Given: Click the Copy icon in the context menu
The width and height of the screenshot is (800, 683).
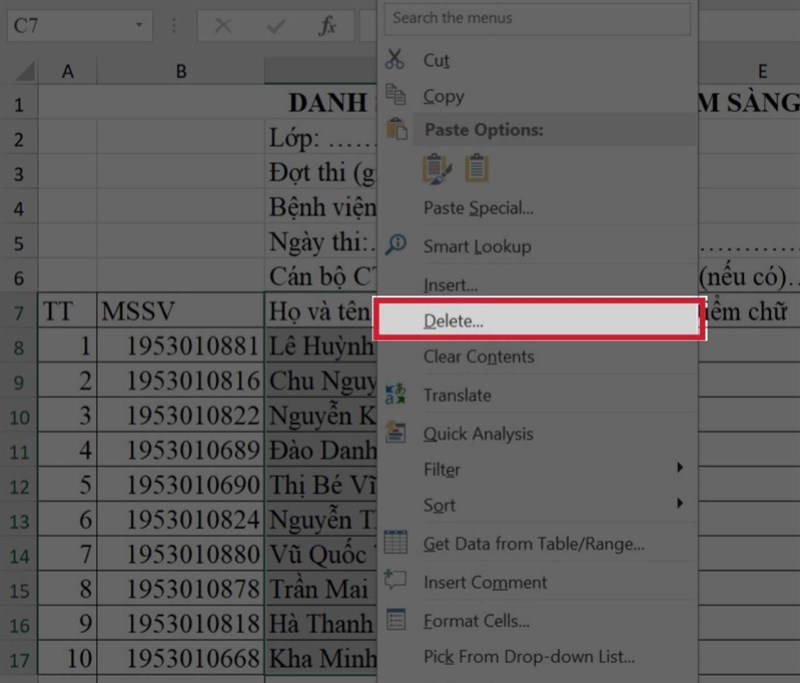Looking at the screenshot, I should 396,96.
